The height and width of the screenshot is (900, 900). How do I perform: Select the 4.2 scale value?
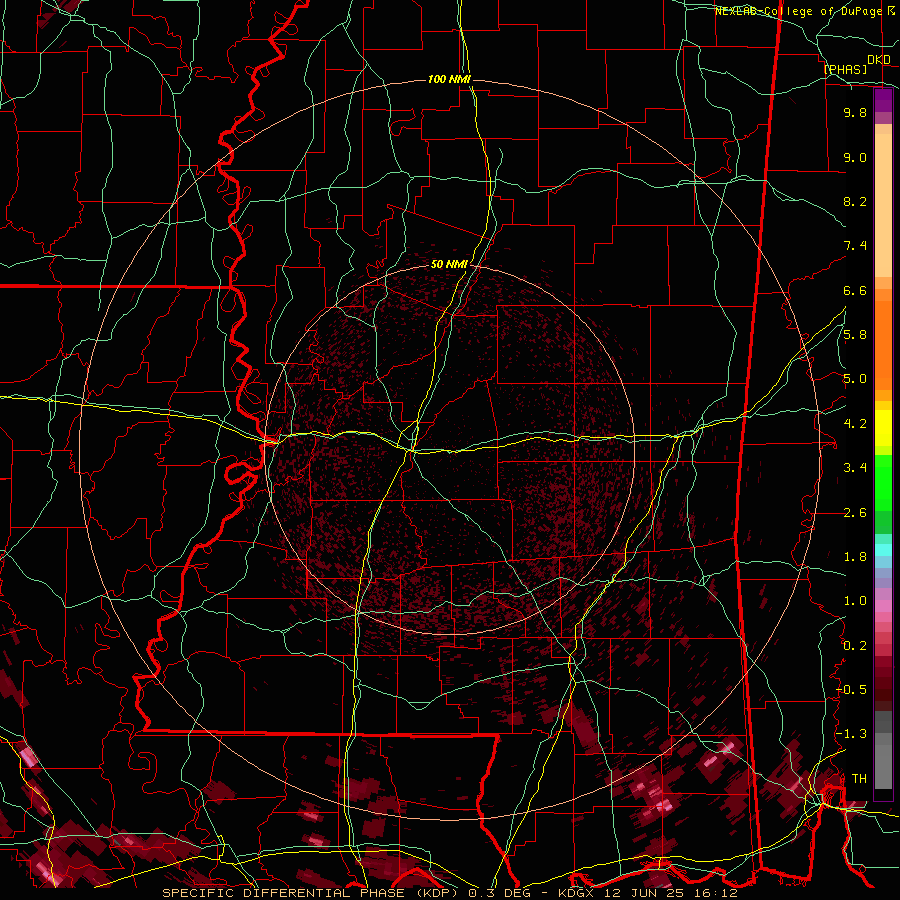coord(855,424)
